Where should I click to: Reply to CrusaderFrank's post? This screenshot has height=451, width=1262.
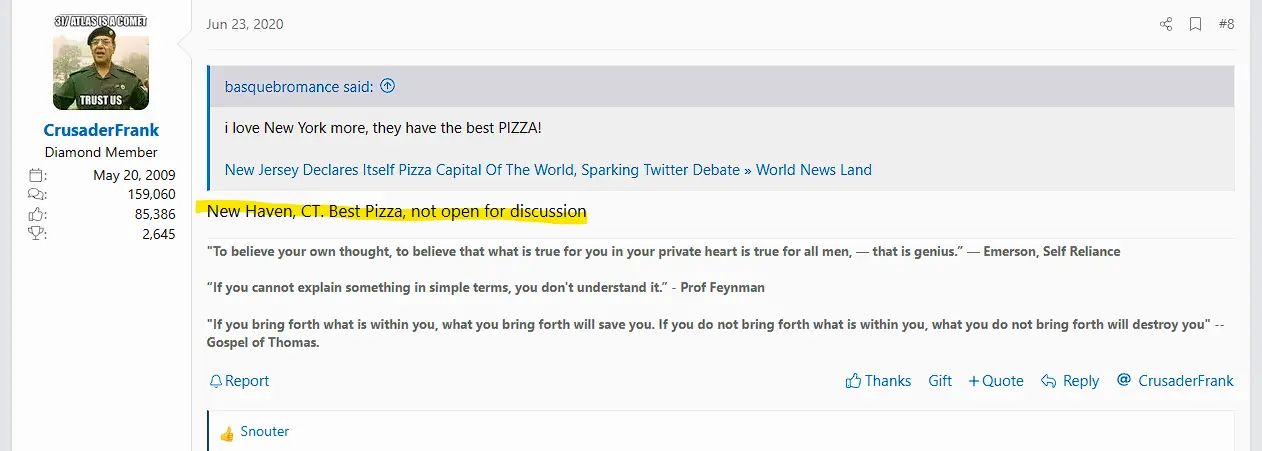coord(1070,381)
